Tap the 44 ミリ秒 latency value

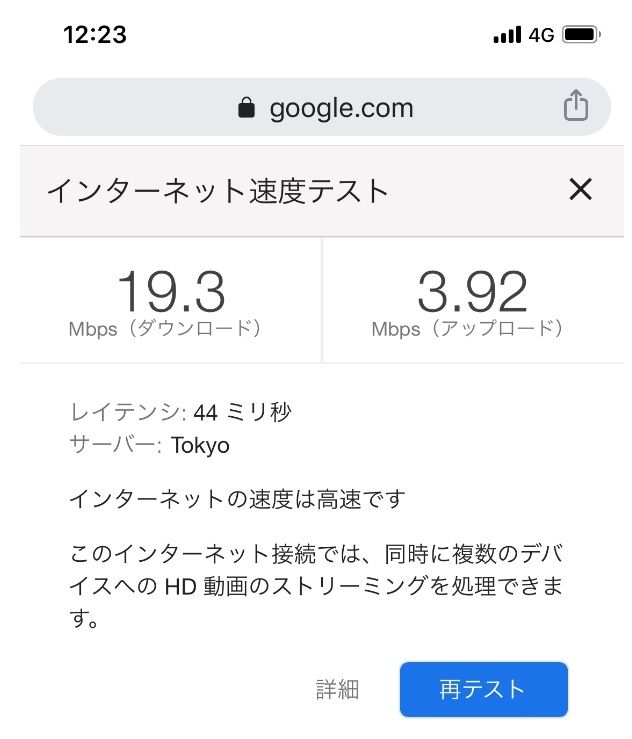[243, 412]
